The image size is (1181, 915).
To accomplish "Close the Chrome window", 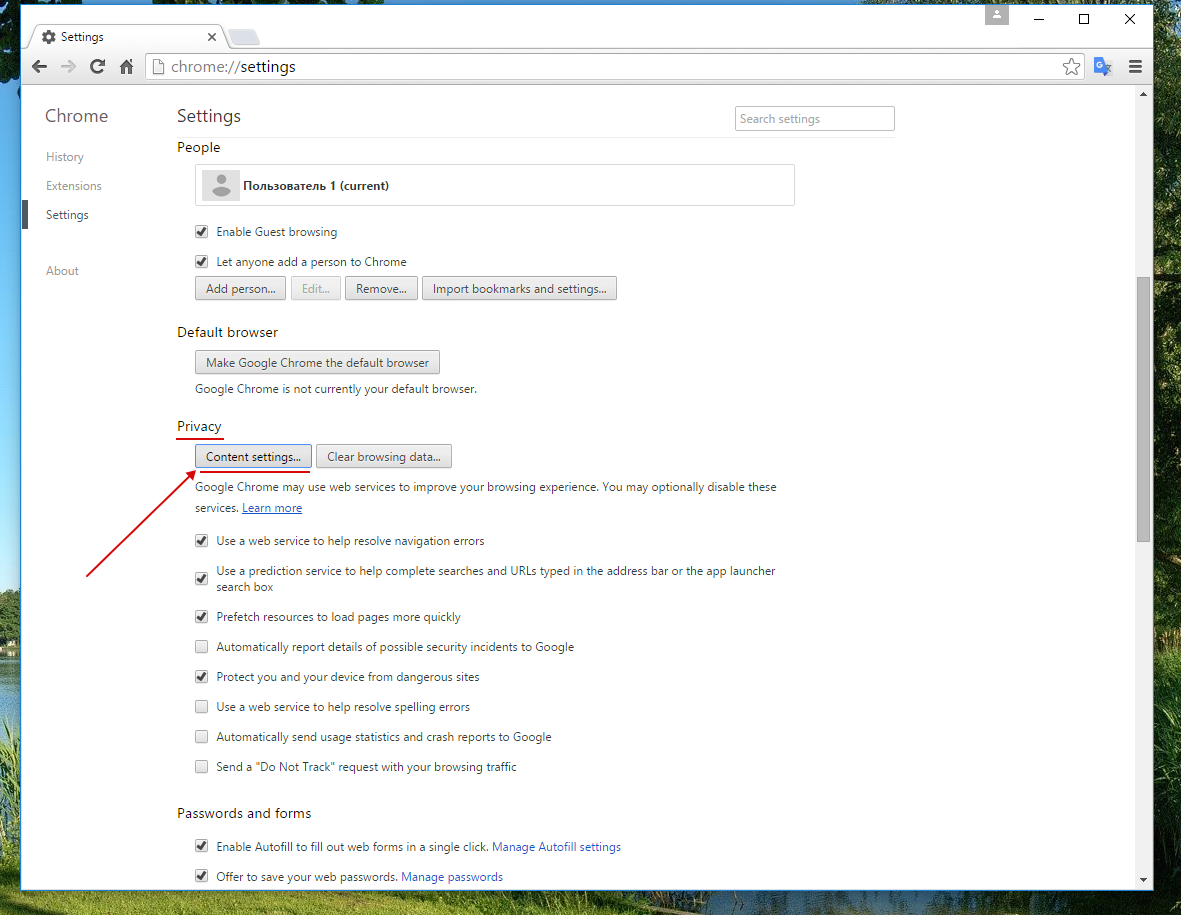I will point(1130,19).
